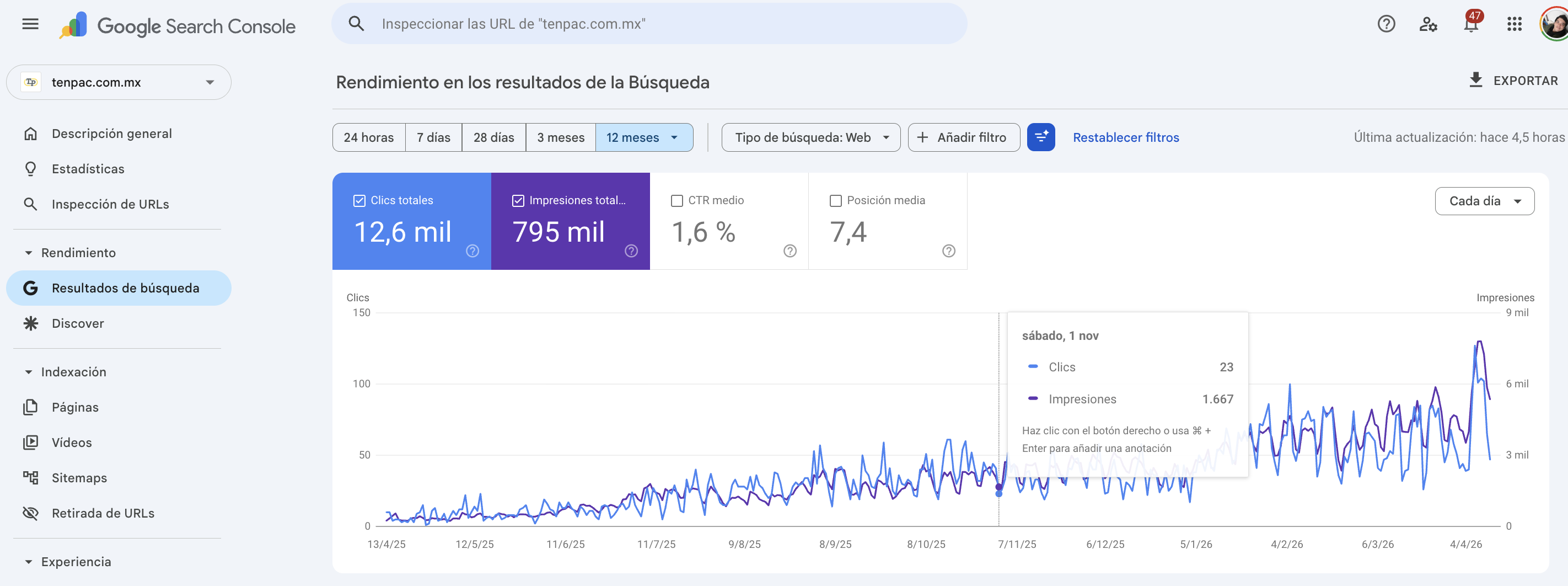Click the Restablecer filtros link
This screenshot has height=586, width=1568.
[1125, 137]
